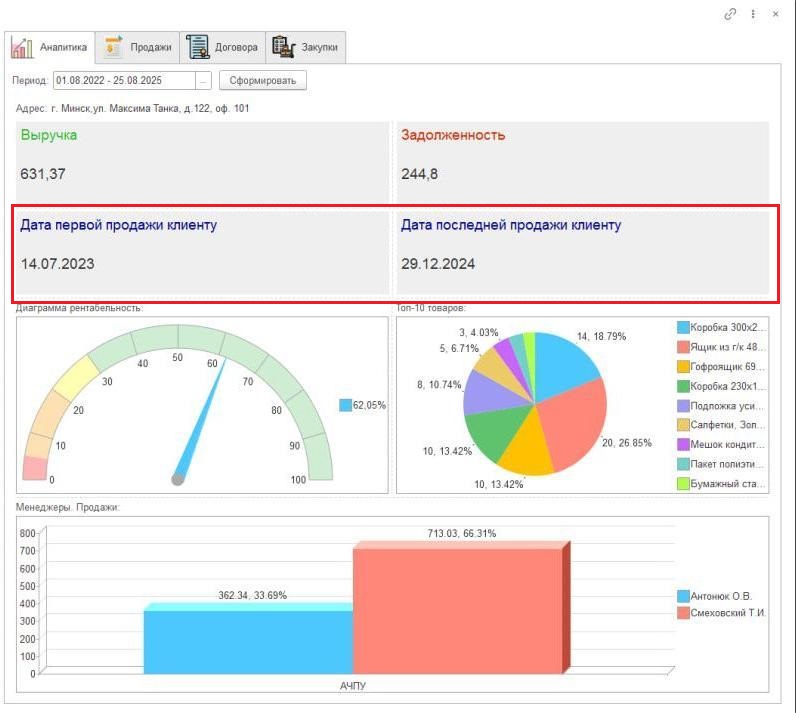The width and height of the screenshot is (796, 713).
Task: Click the Аналитика chart icon
Action: click(x=22, y=47)
